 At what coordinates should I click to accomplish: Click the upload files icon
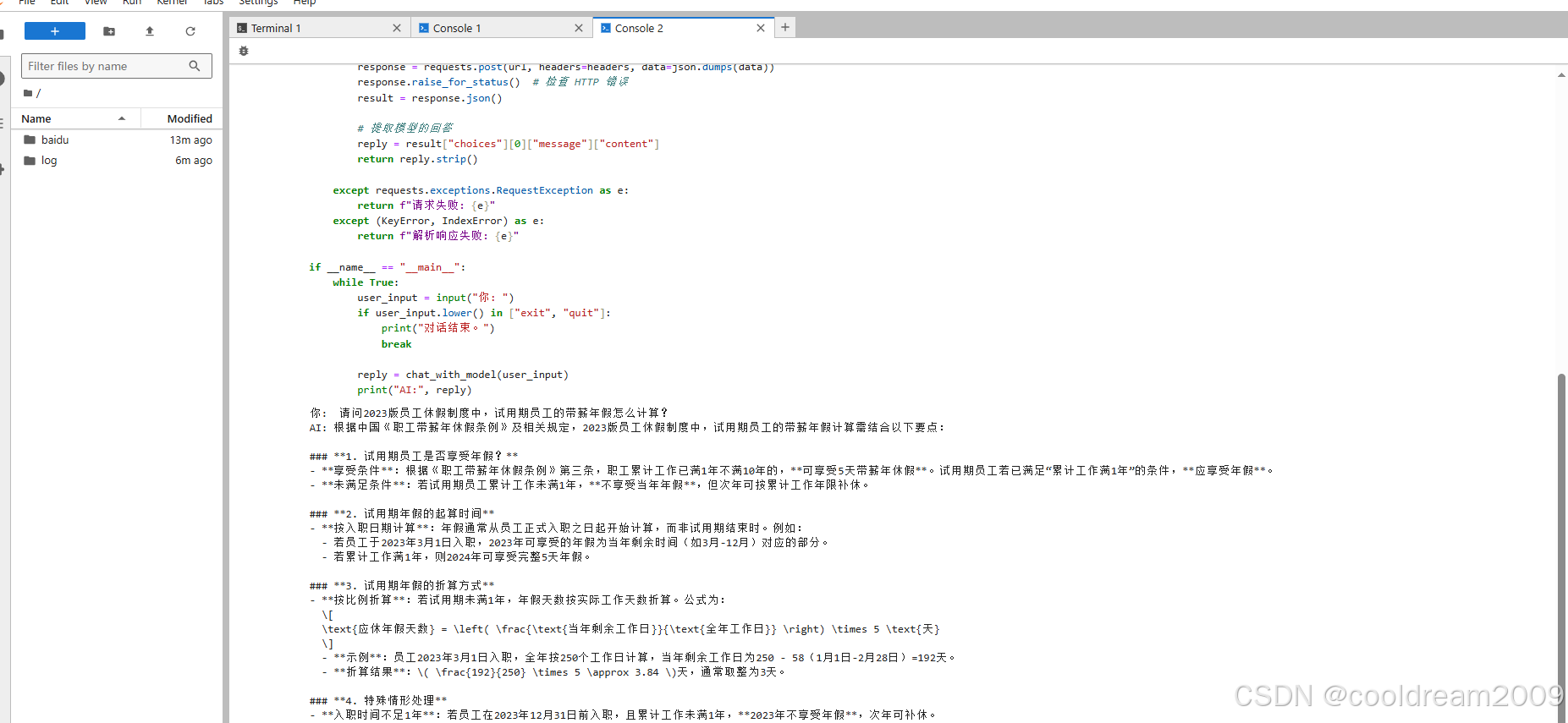(150, 31)
